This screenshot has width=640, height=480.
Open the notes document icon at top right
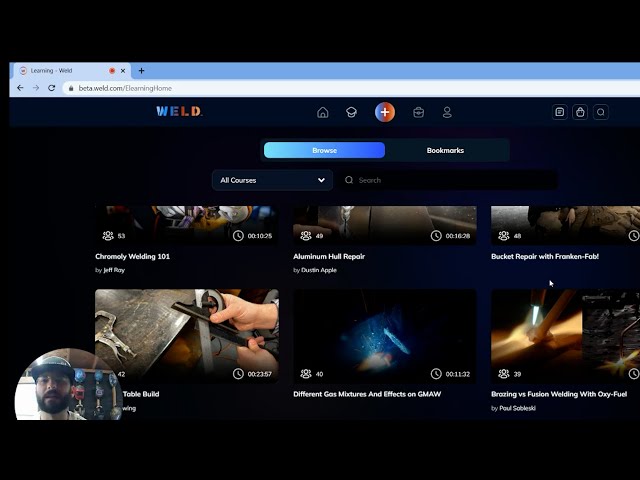point(560,112)
